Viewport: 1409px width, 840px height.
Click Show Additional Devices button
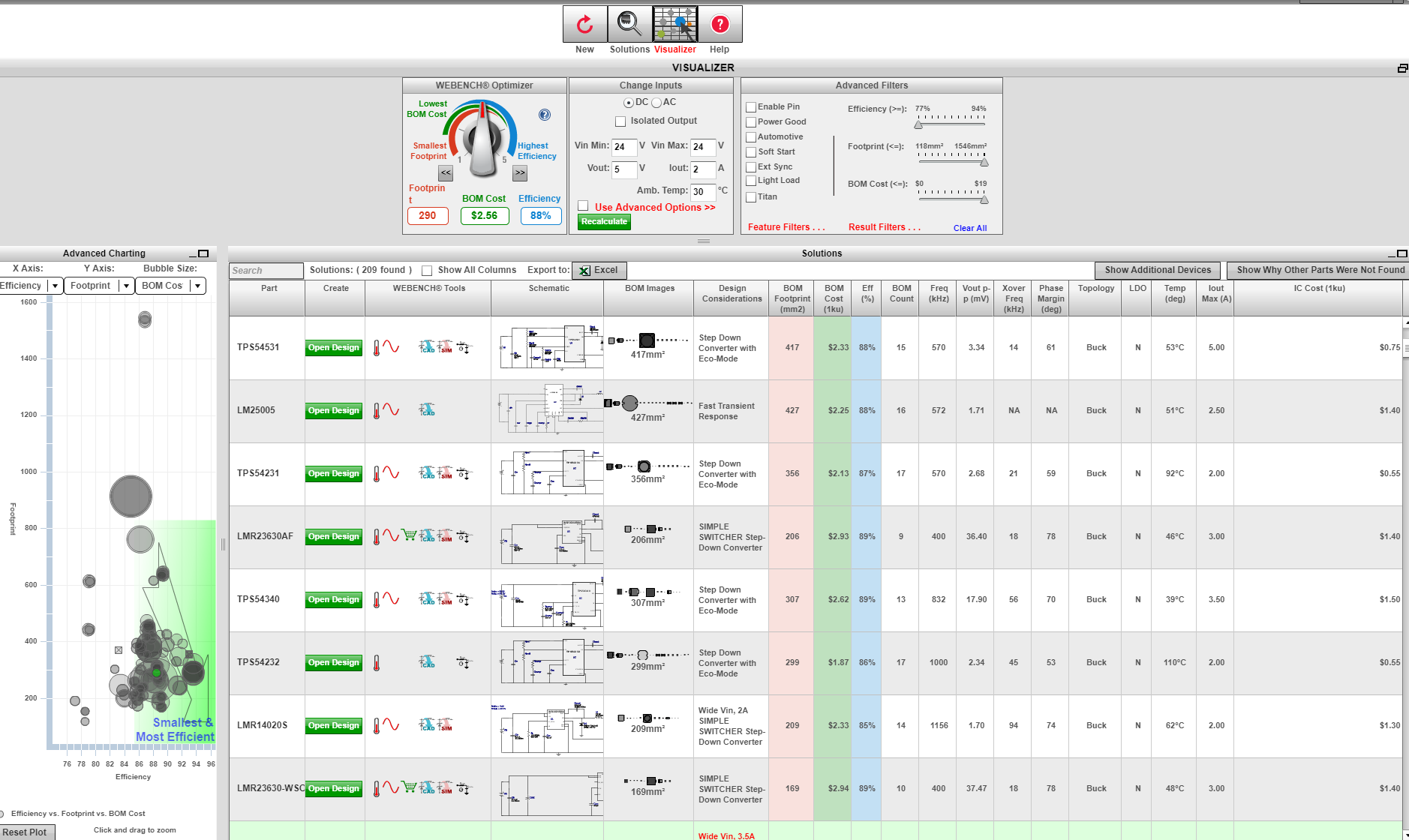1158,271
